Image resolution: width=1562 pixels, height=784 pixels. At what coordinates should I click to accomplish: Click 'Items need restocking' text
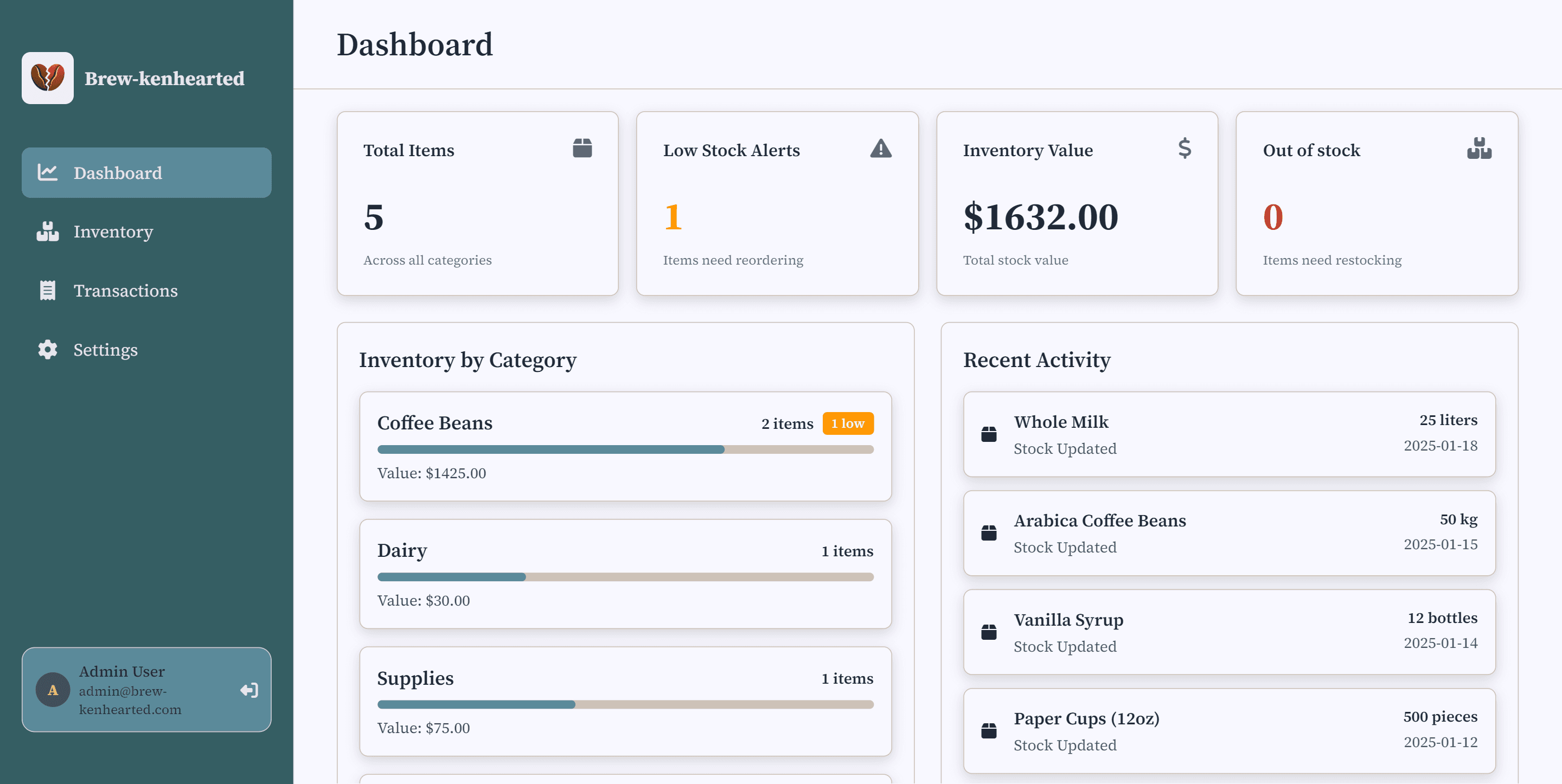(x=1331, y=260)
